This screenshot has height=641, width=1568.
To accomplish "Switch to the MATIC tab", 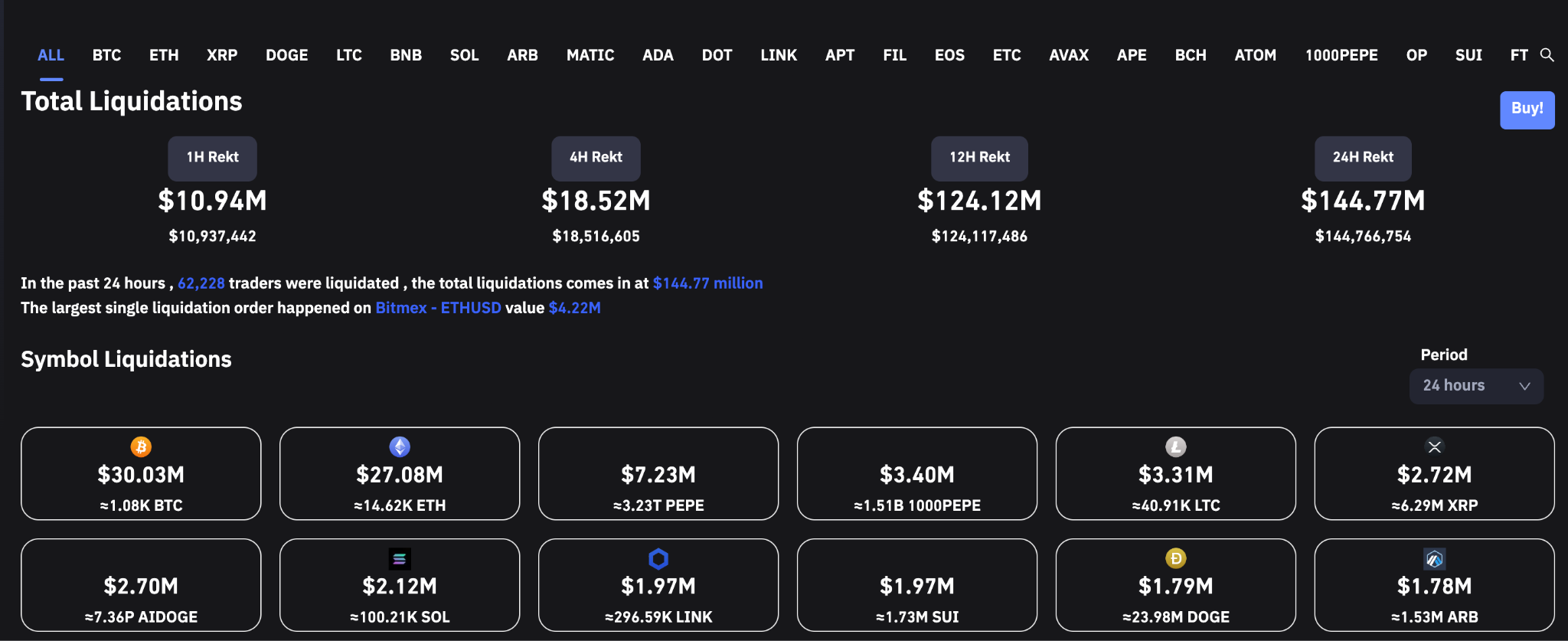I will point(590,55).
